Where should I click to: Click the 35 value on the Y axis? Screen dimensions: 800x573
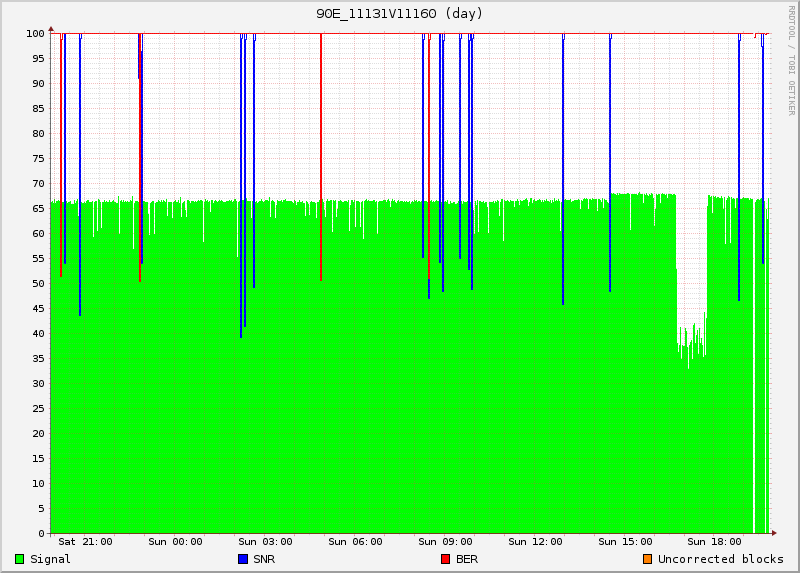click(38, 359)
